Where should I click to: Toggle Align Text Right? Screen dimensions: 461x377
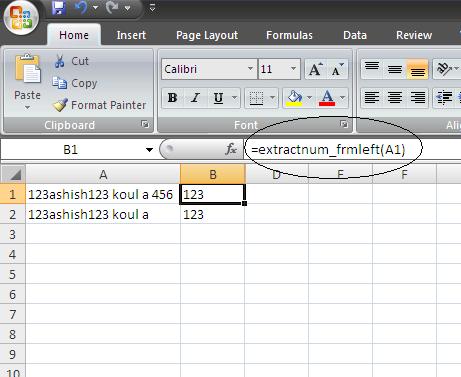coord(417,98)
